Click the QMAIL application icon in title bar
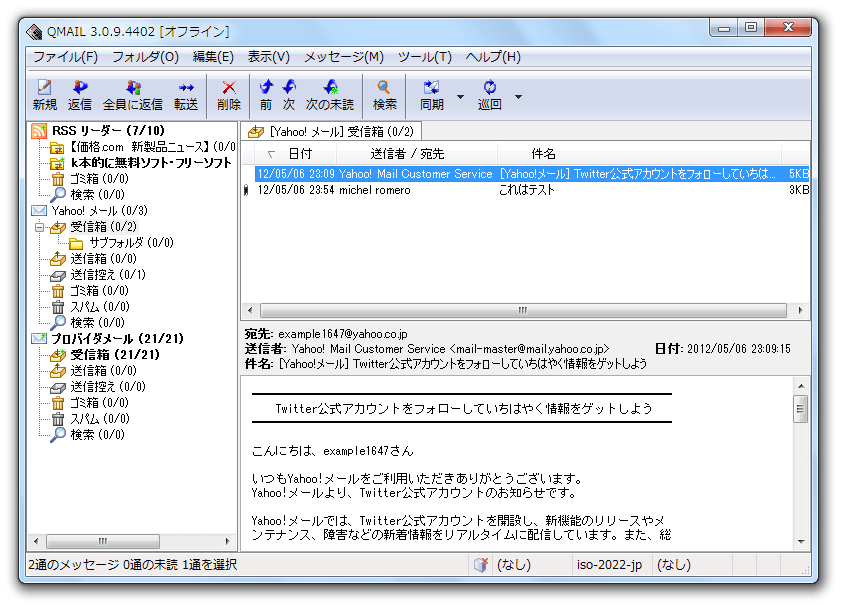 [x=34, y=32]
